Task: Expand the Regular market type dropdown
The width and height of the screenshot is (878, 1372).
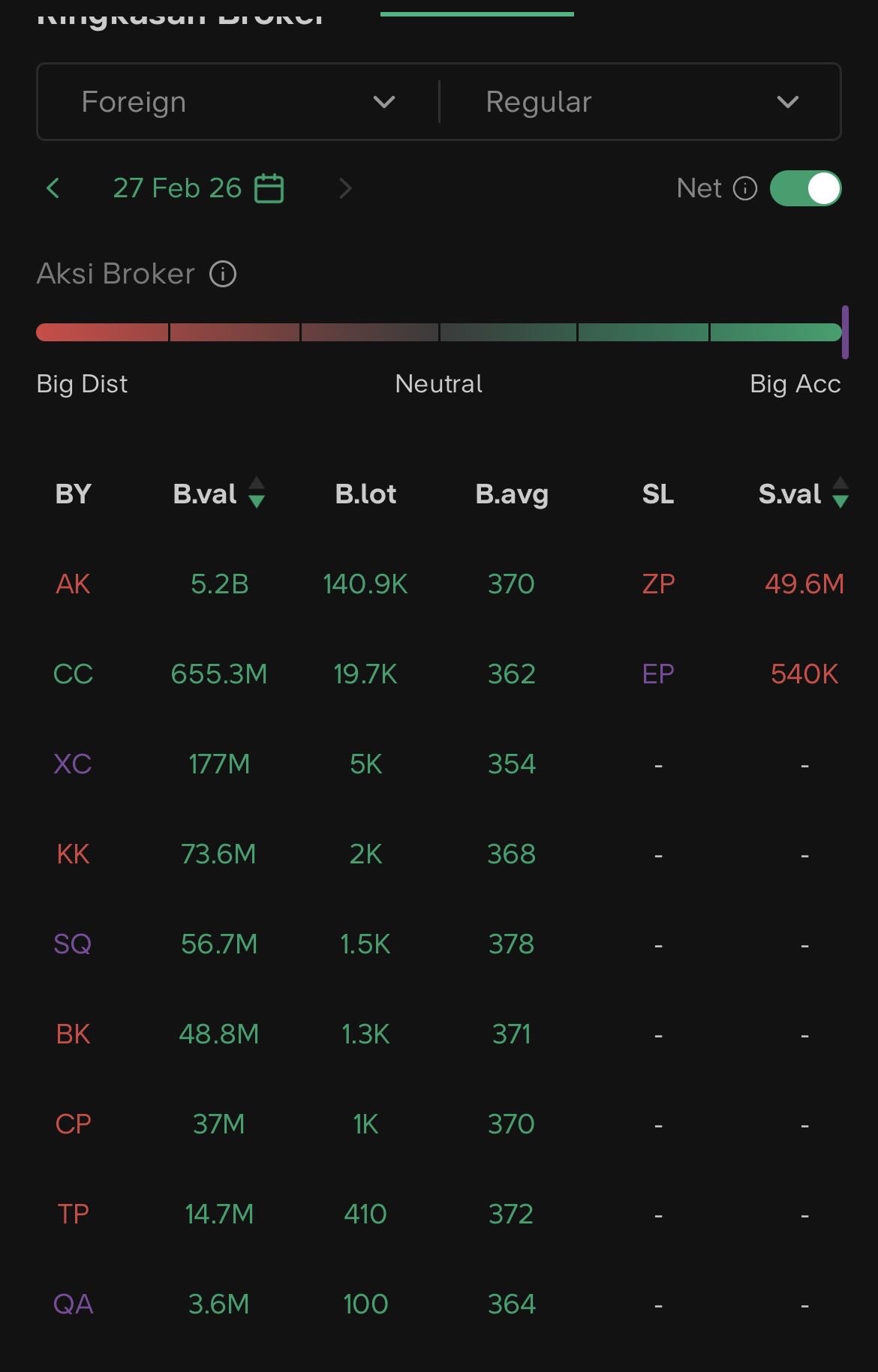Action: pyautogui.click(x=641, y=102)
